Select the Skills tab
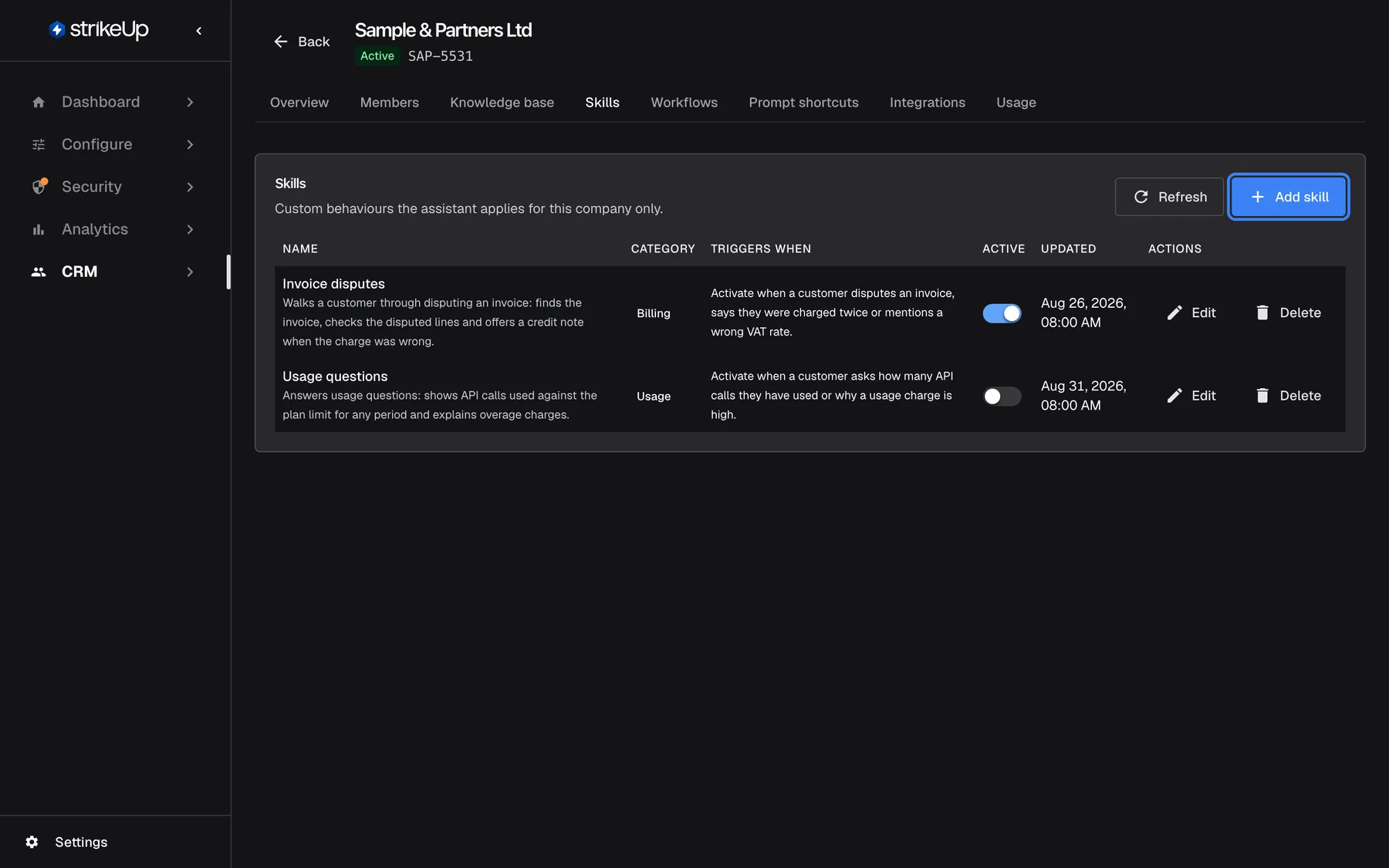The image size is (1389, 868). [x=603, y=103]
